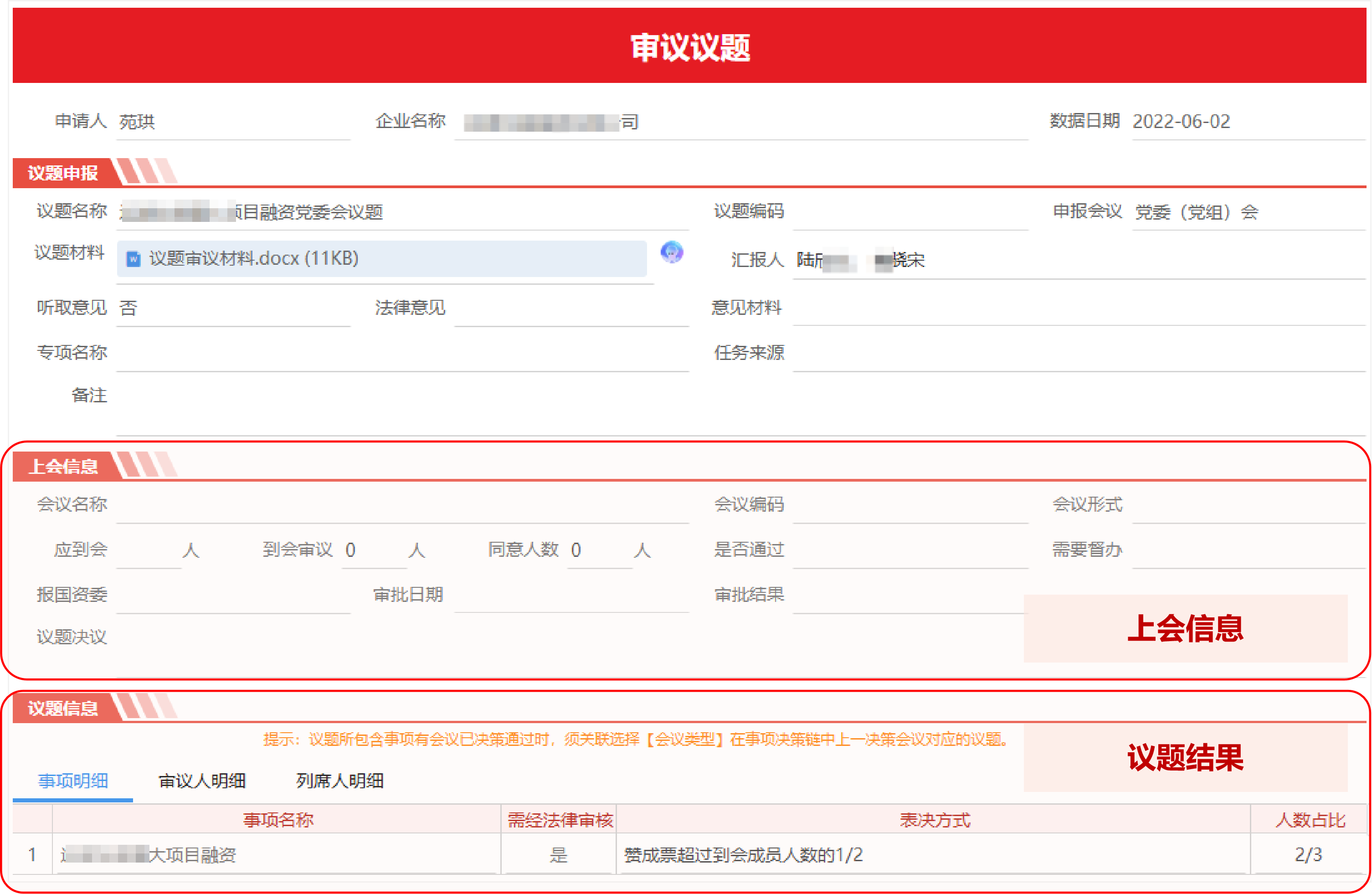Click the 申请人 input showing 苑琪
The width and height of the screenshot is (1372, 894).
[231, 122]
